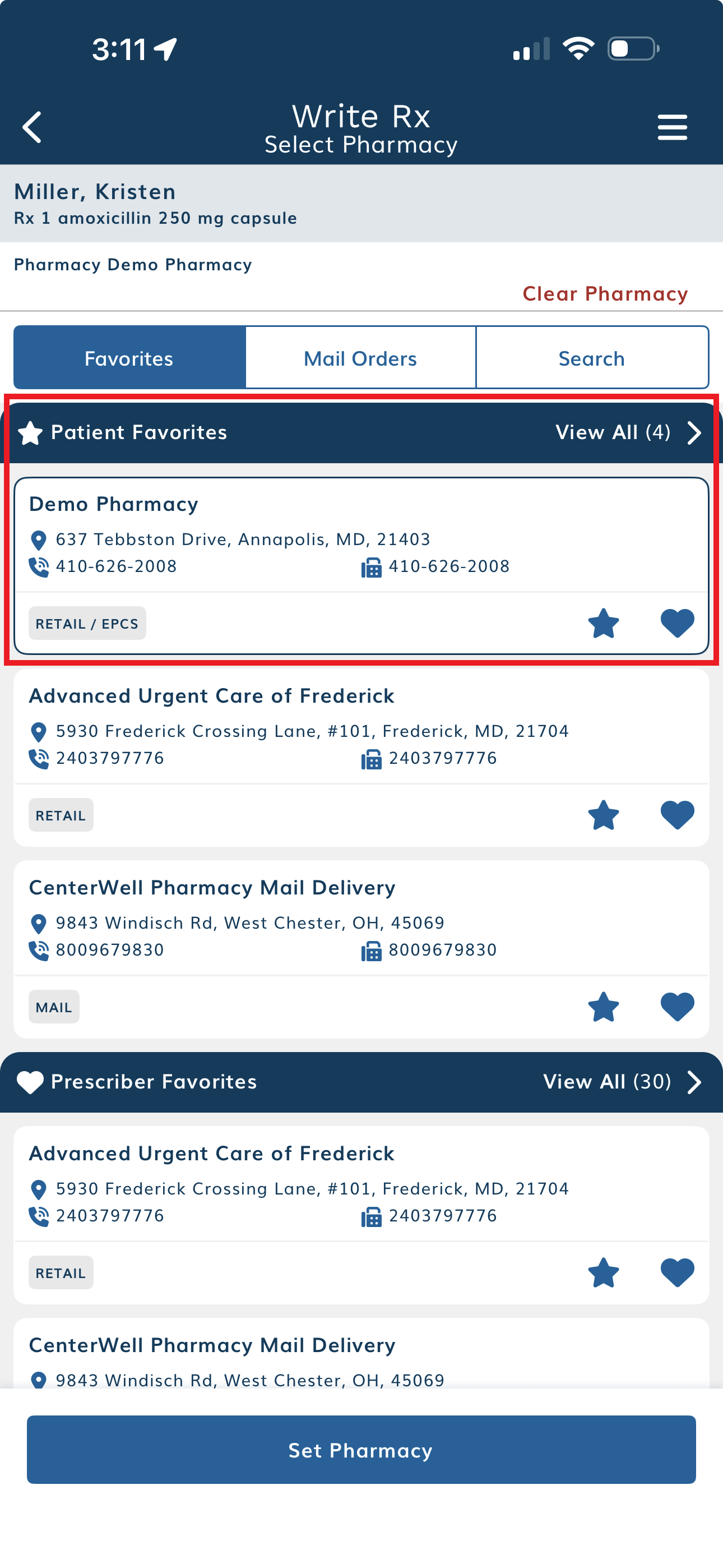Tap the fax icon for Advanced Urgent Care in Patient Favorites
723x1568 pixels.
click(x=371, y=759)
